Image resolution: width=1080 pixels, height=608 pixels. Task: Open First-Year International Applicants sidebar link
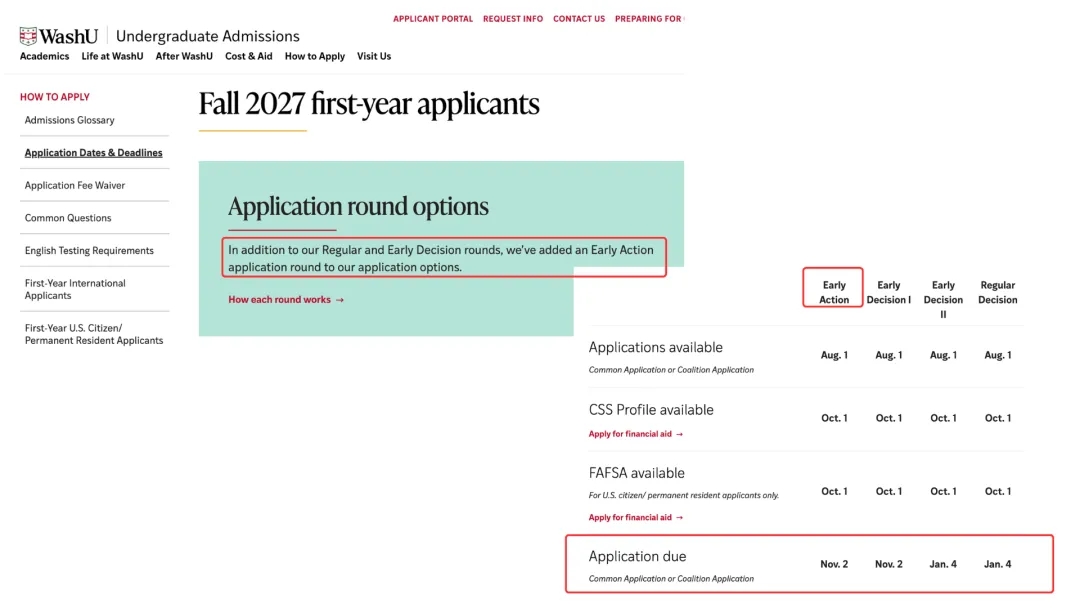[x=75, y=289]
